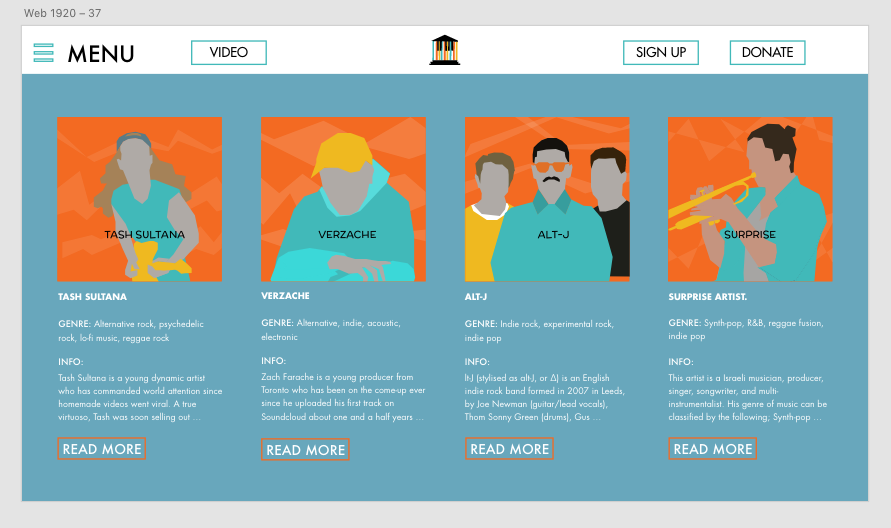891x528 pixels.
Task: Click the SIGN UP button
Action: [661, 52]
